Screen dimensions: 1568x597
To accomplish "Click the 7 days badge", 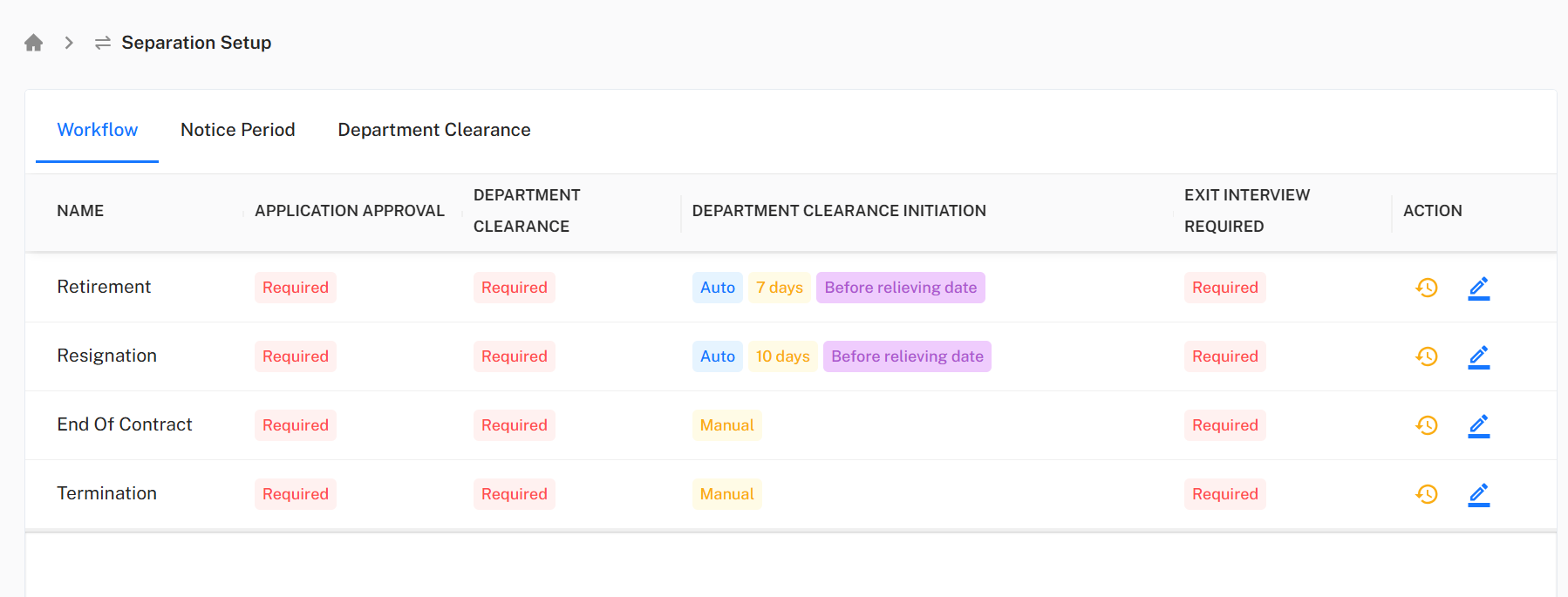I will 780,288.
